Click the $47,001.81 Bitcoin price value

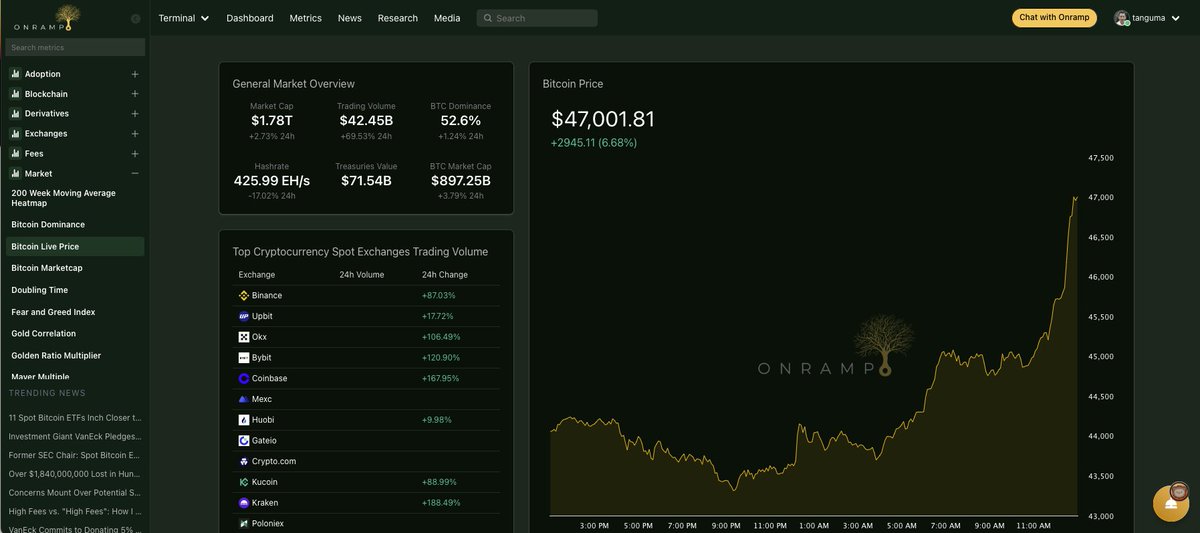[x=603, y=119]
